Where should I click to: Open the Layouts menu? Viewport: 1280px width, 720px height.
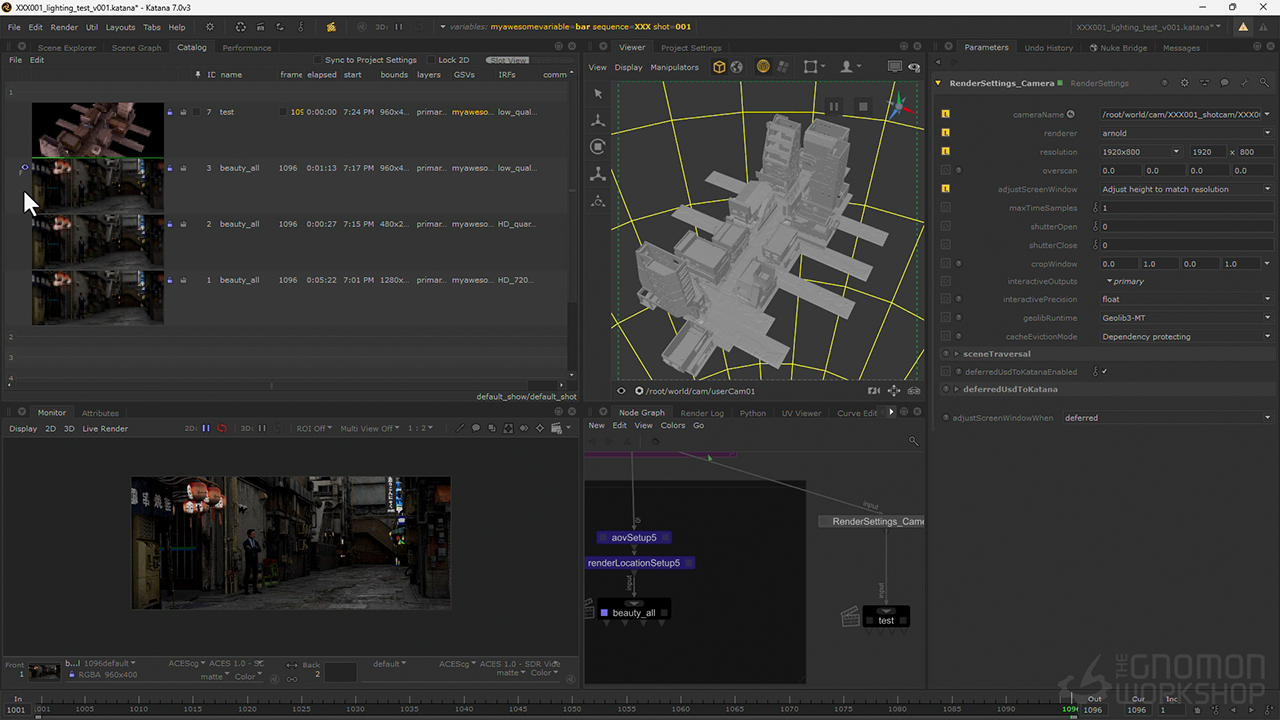click(120, 27)
